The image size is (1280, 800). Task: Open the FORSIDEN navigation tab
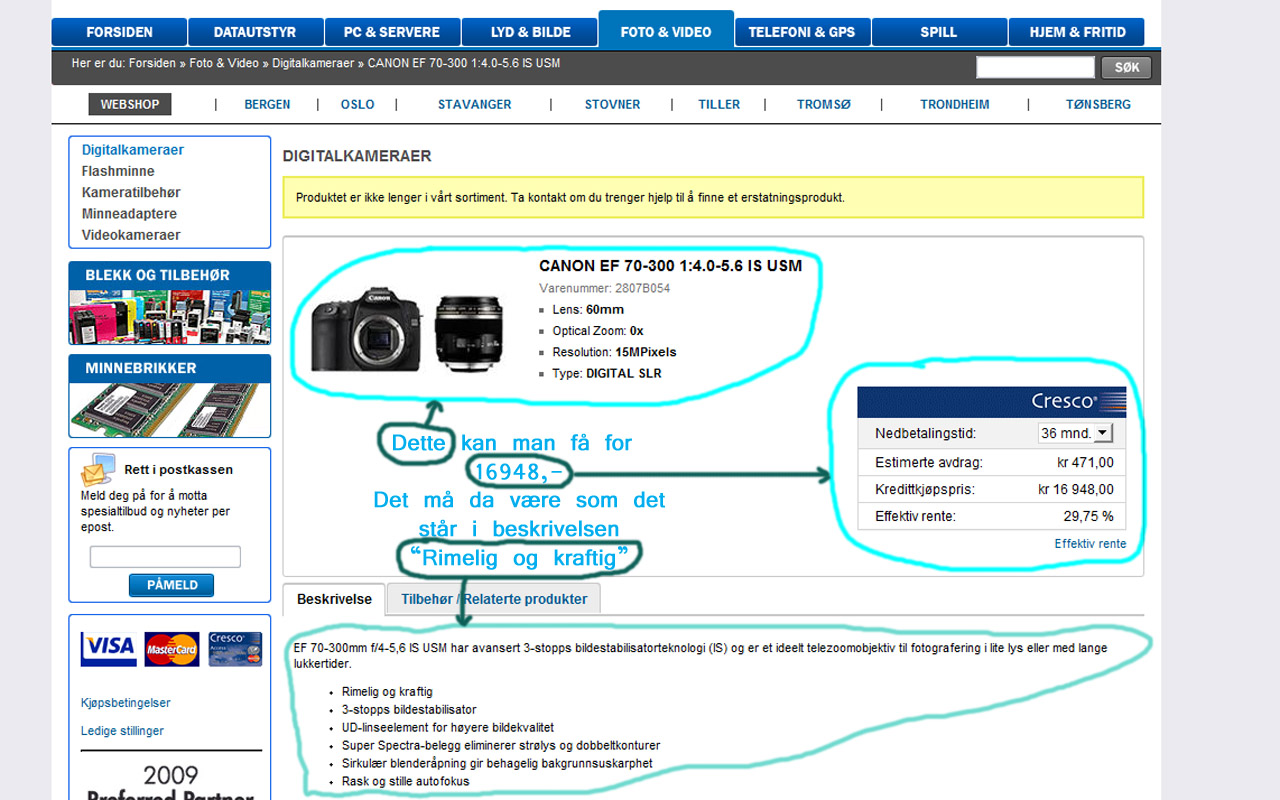pyautogui.click(x=119, y=32)
